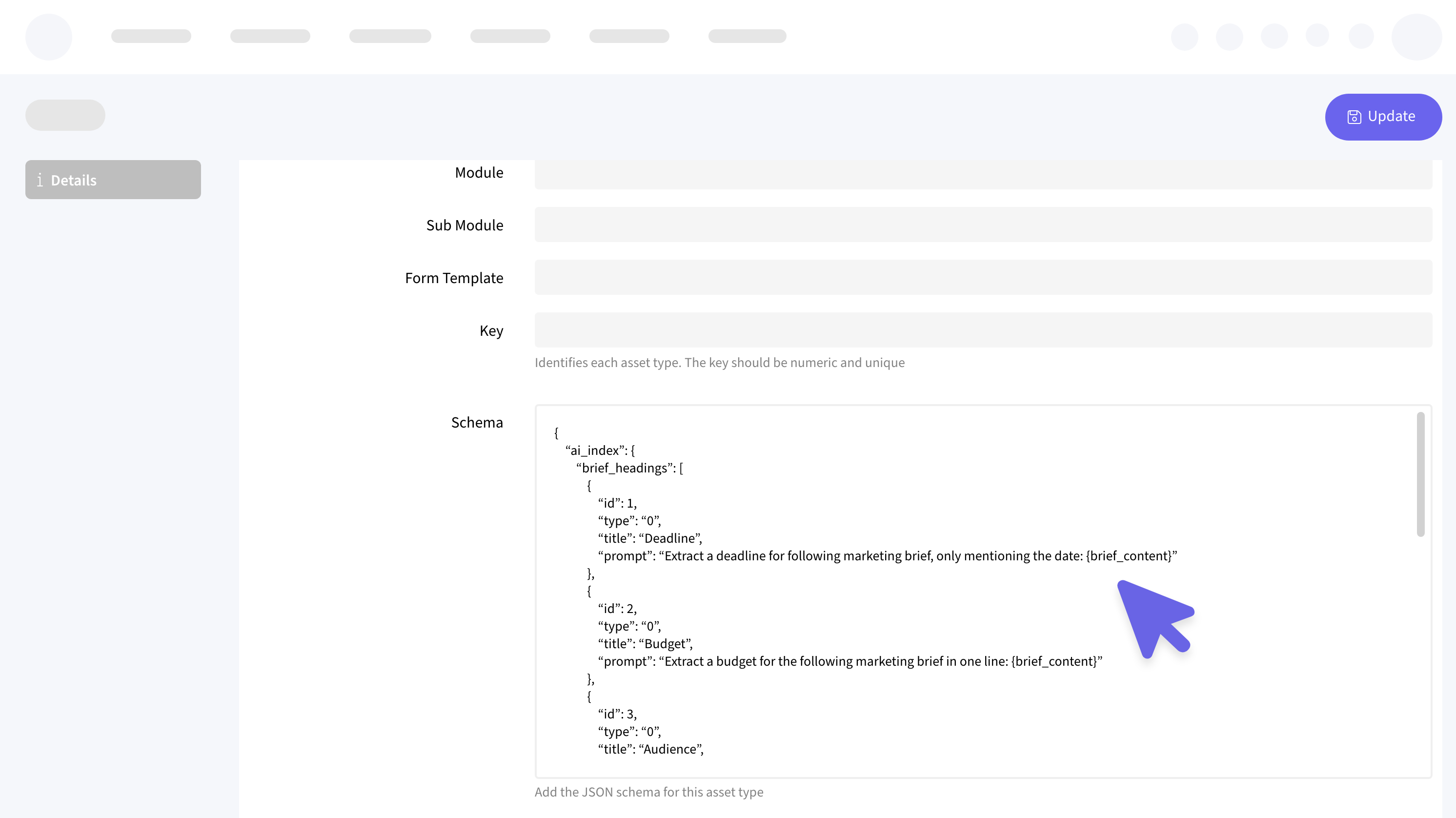
Task: Click the Deadline prompt line in schema
Action: tap(887, 556)
